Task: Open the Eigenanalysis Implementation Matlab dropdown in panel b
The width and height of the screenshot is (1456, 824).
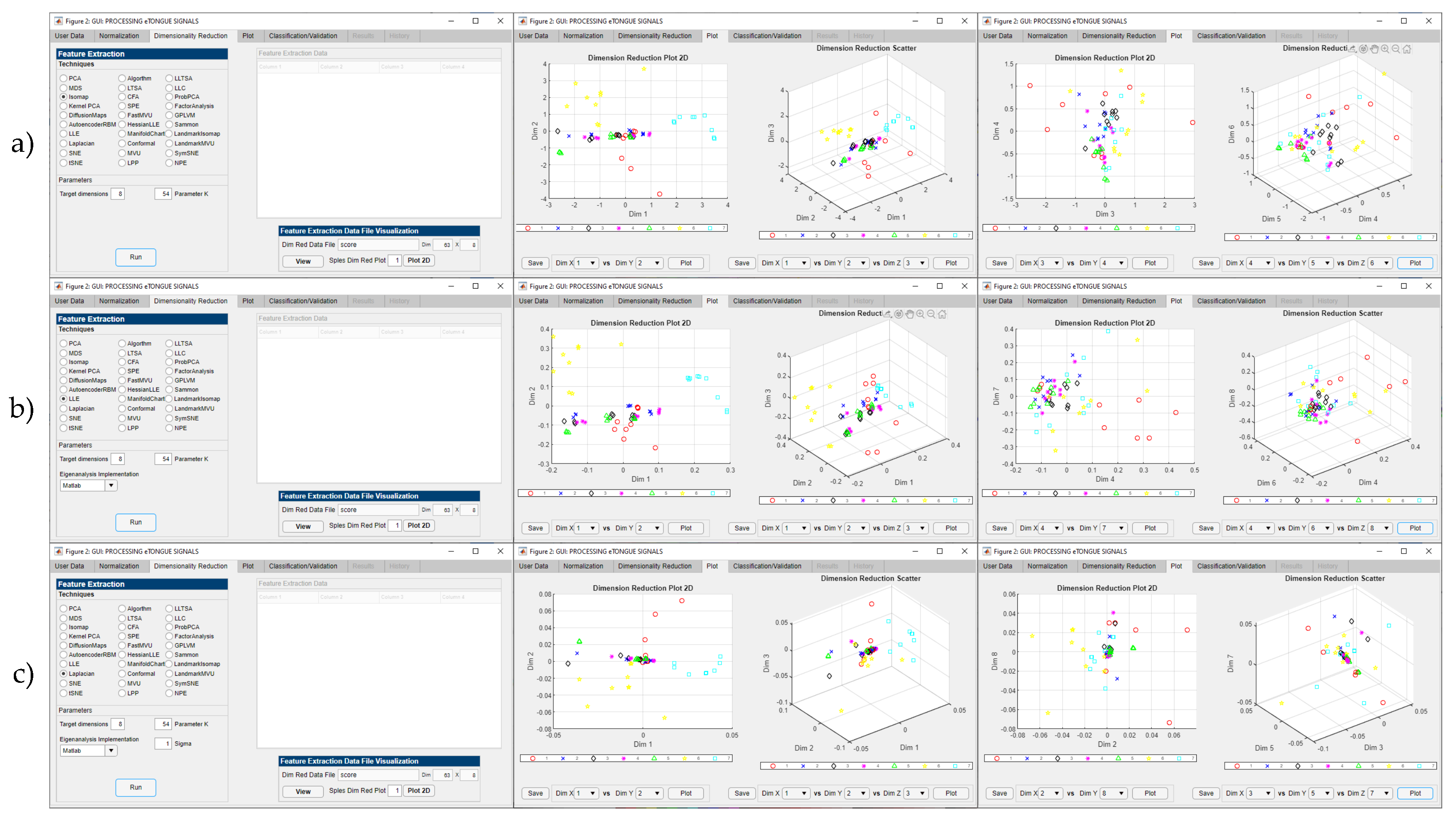Action: click(x=111, y=486)
